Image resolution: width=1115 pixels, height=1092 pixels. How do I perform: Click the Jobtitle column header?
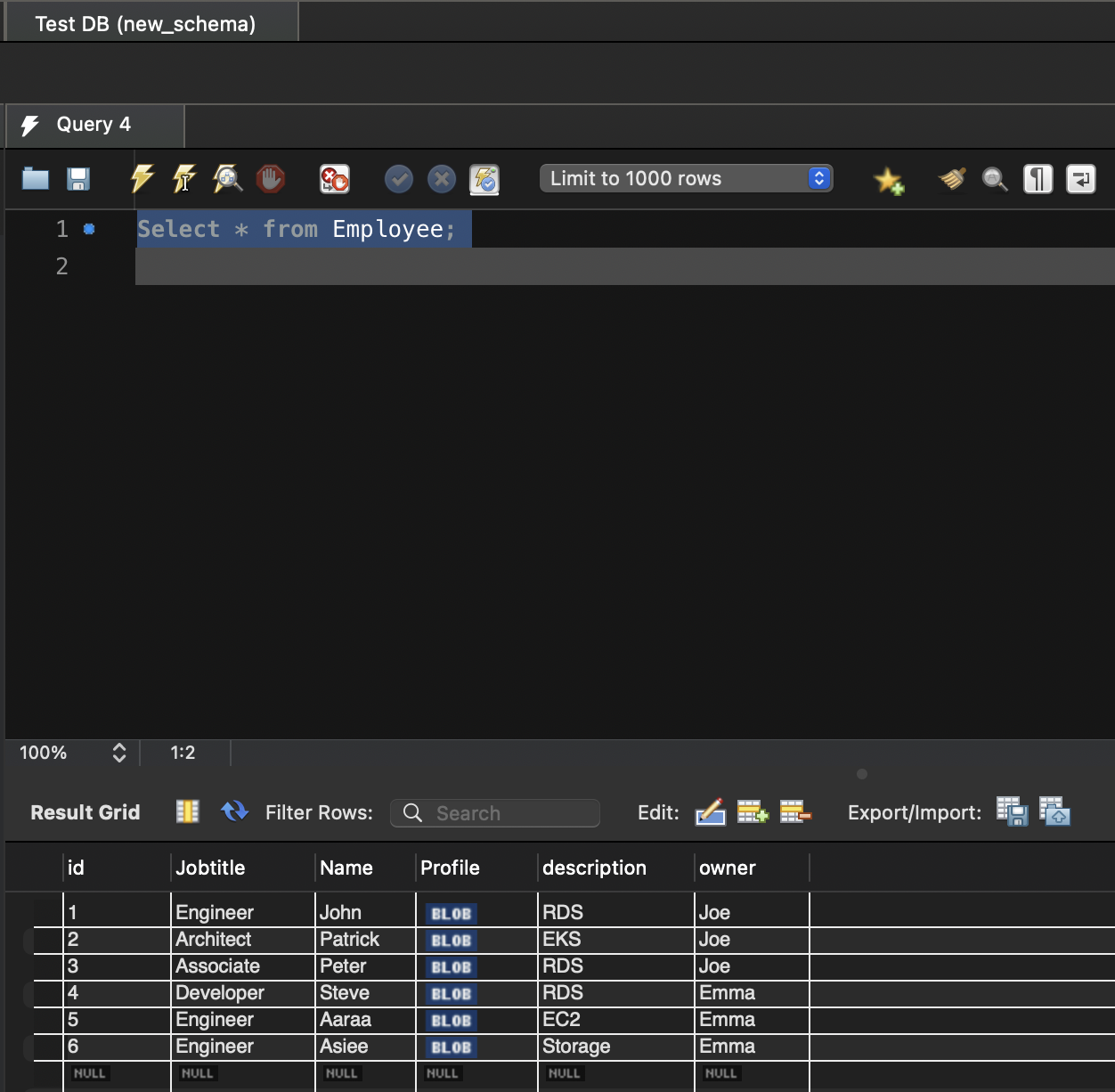[210, 868]
